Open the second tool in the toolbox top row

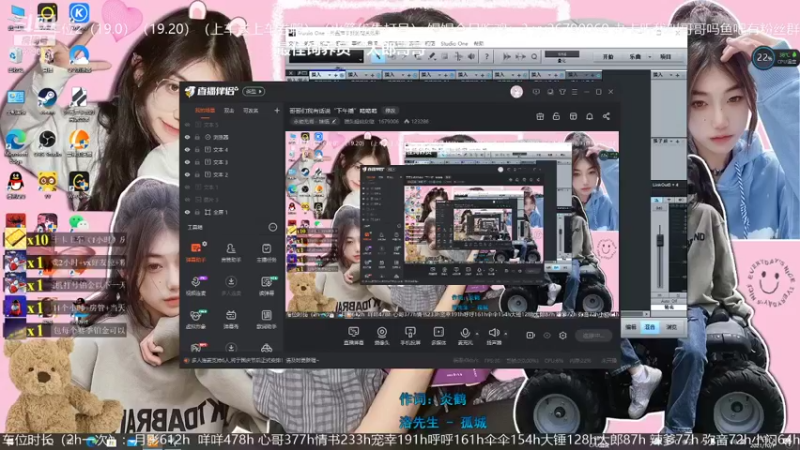tap(231, 252)
